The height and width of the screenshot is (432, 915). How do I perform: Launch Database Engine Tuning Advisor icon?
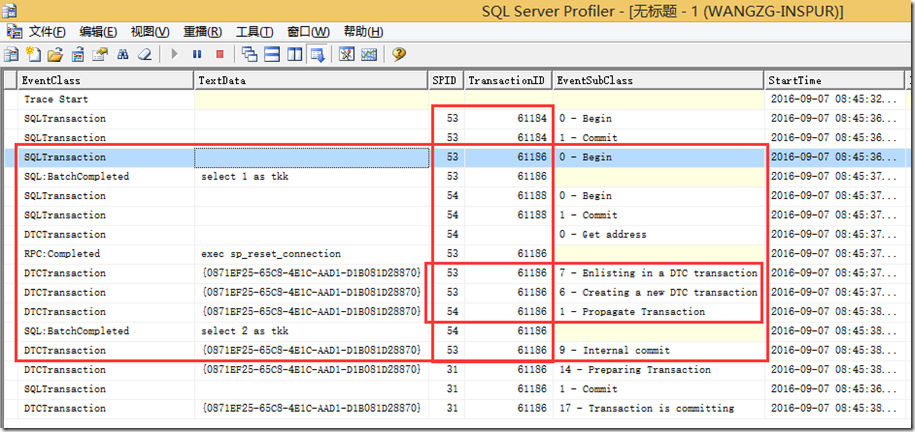[x=347, y=54]
